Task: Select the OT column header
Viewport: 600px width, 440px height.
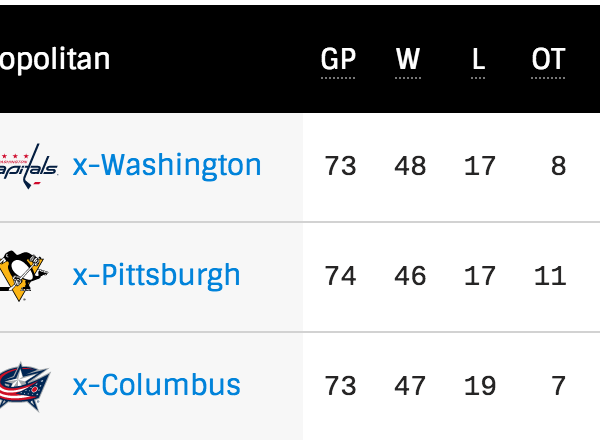Action: 548,60
